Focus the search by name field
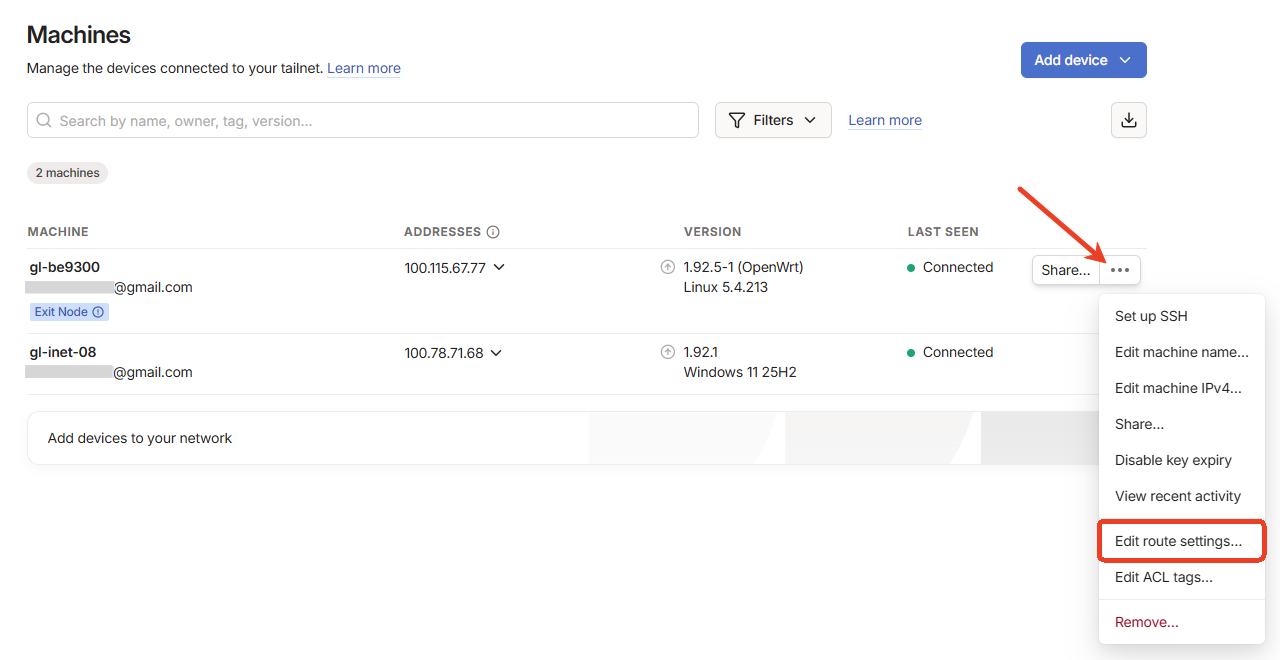Viewport: 1280px width, 660px height. 363,120
